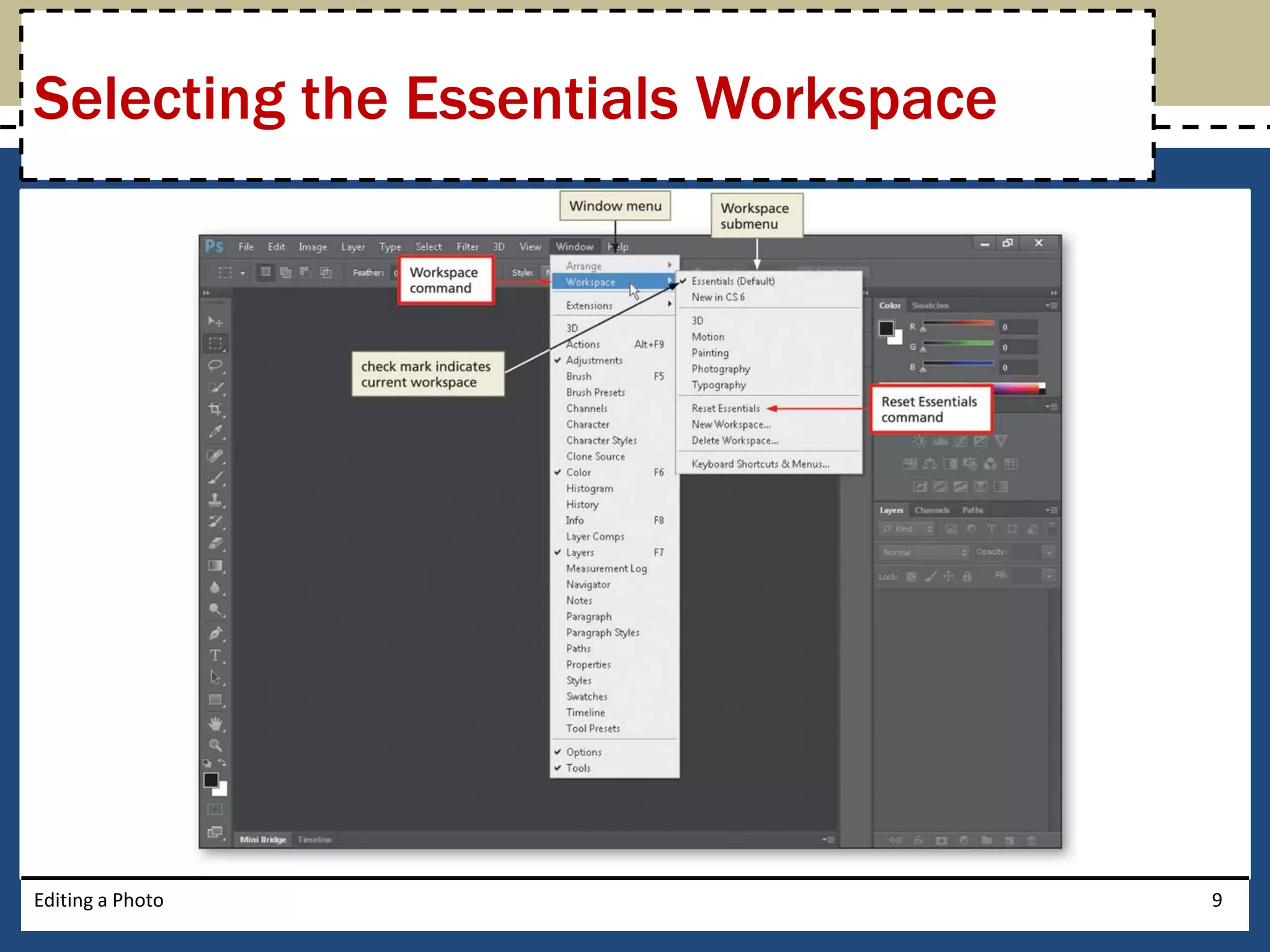Image resolution: width=1270 pixels, height=952 pixels.
Task: Click the green G color slider
Action: coord(959,344)
